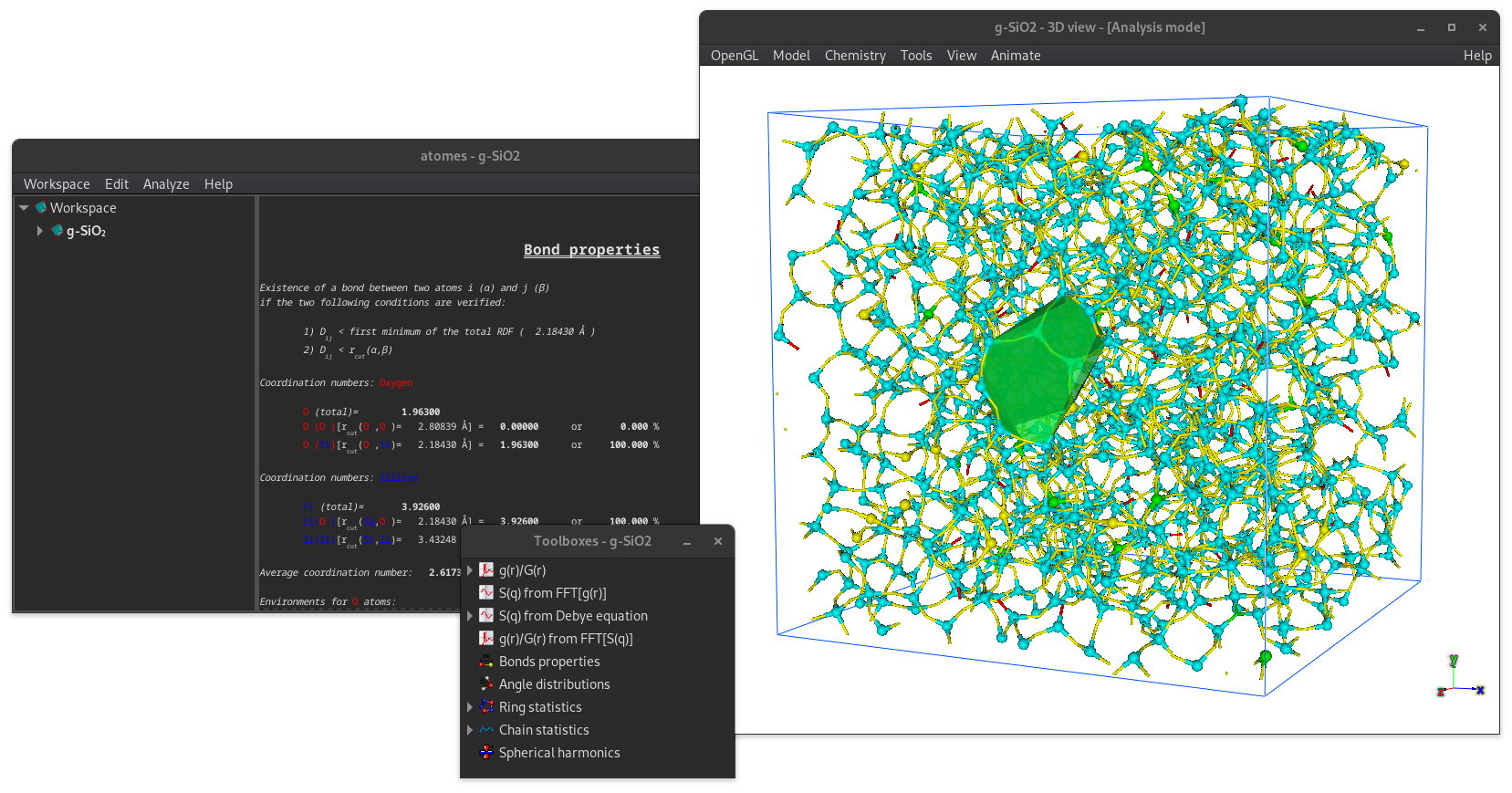Click the Ring statistics icon
The width and height of the screenshot is (1512, 793).
(486, 707)
